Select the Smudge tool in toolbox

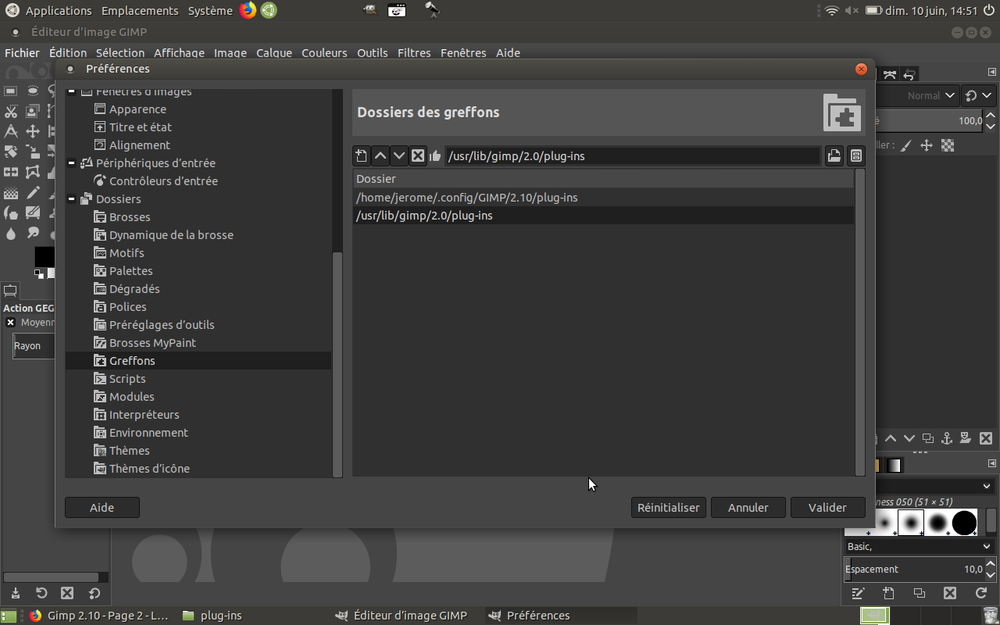pos(32,233)
